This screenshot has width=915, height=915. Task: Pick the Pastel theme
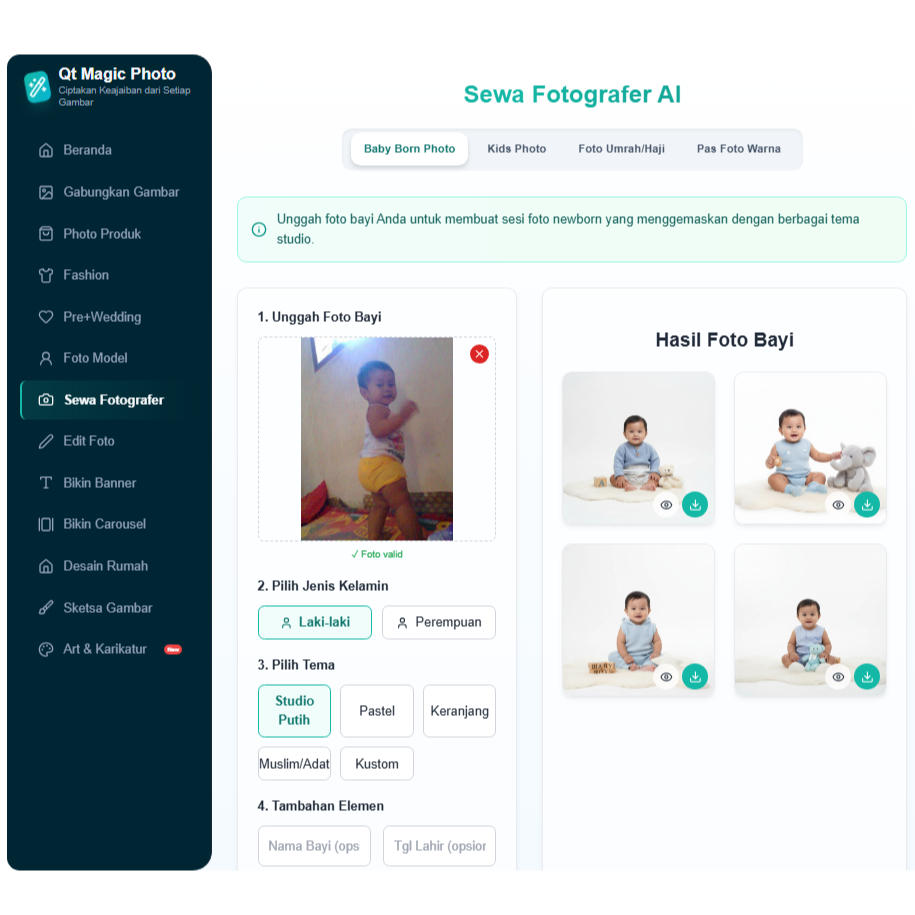(x=376, y=711)
